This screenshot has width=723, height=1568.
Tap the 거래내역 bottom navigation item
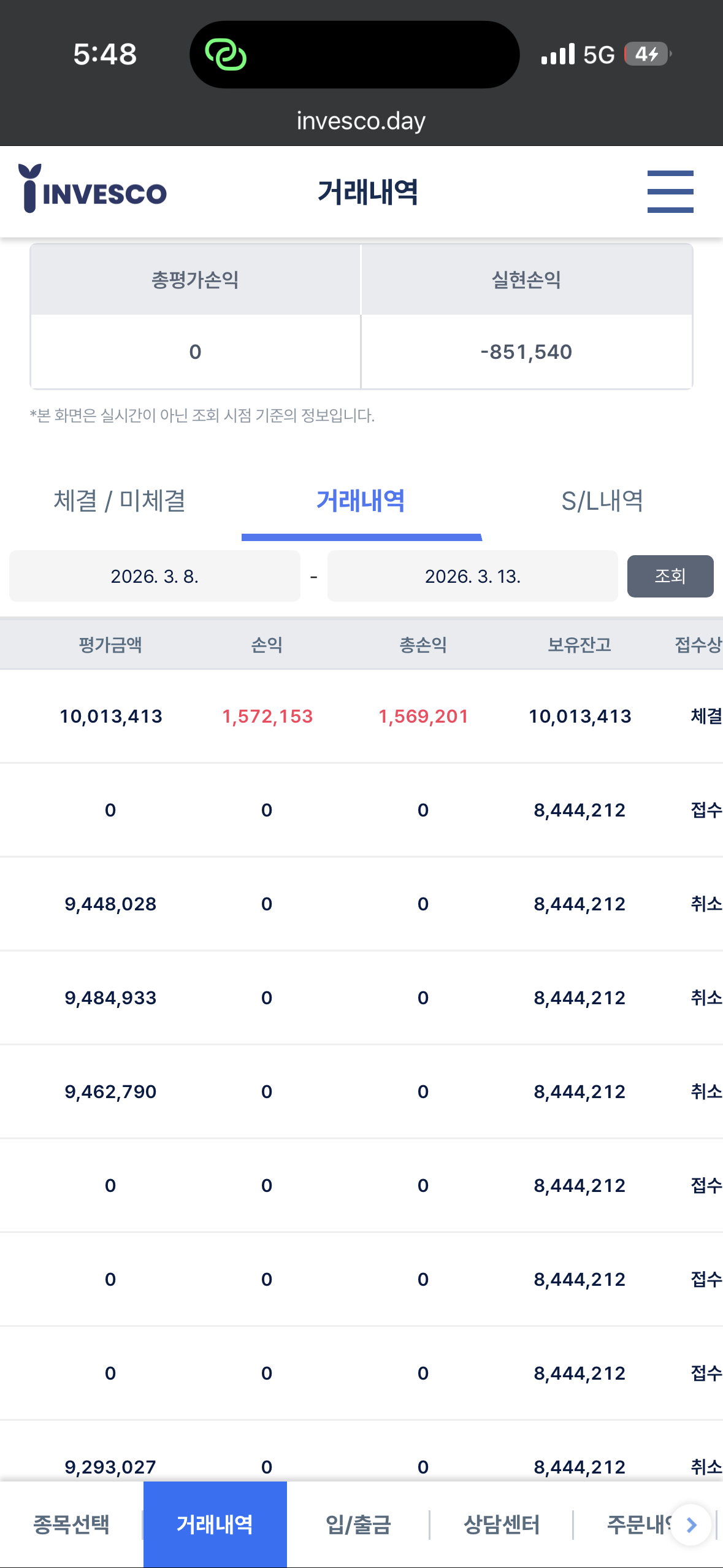(x=215, y=1525)
